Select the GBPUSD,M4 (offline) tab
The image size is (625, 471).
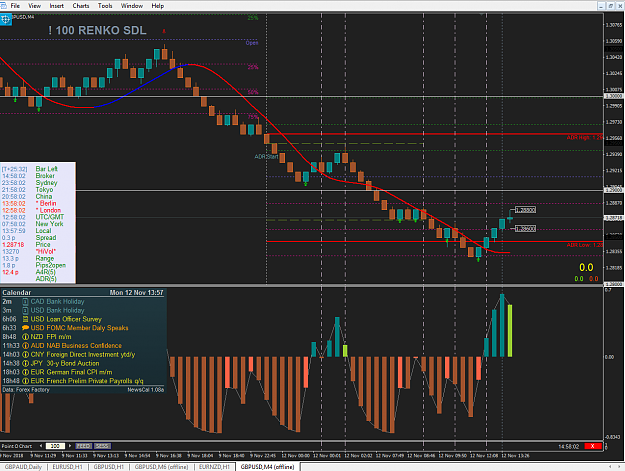coord(267,467)
